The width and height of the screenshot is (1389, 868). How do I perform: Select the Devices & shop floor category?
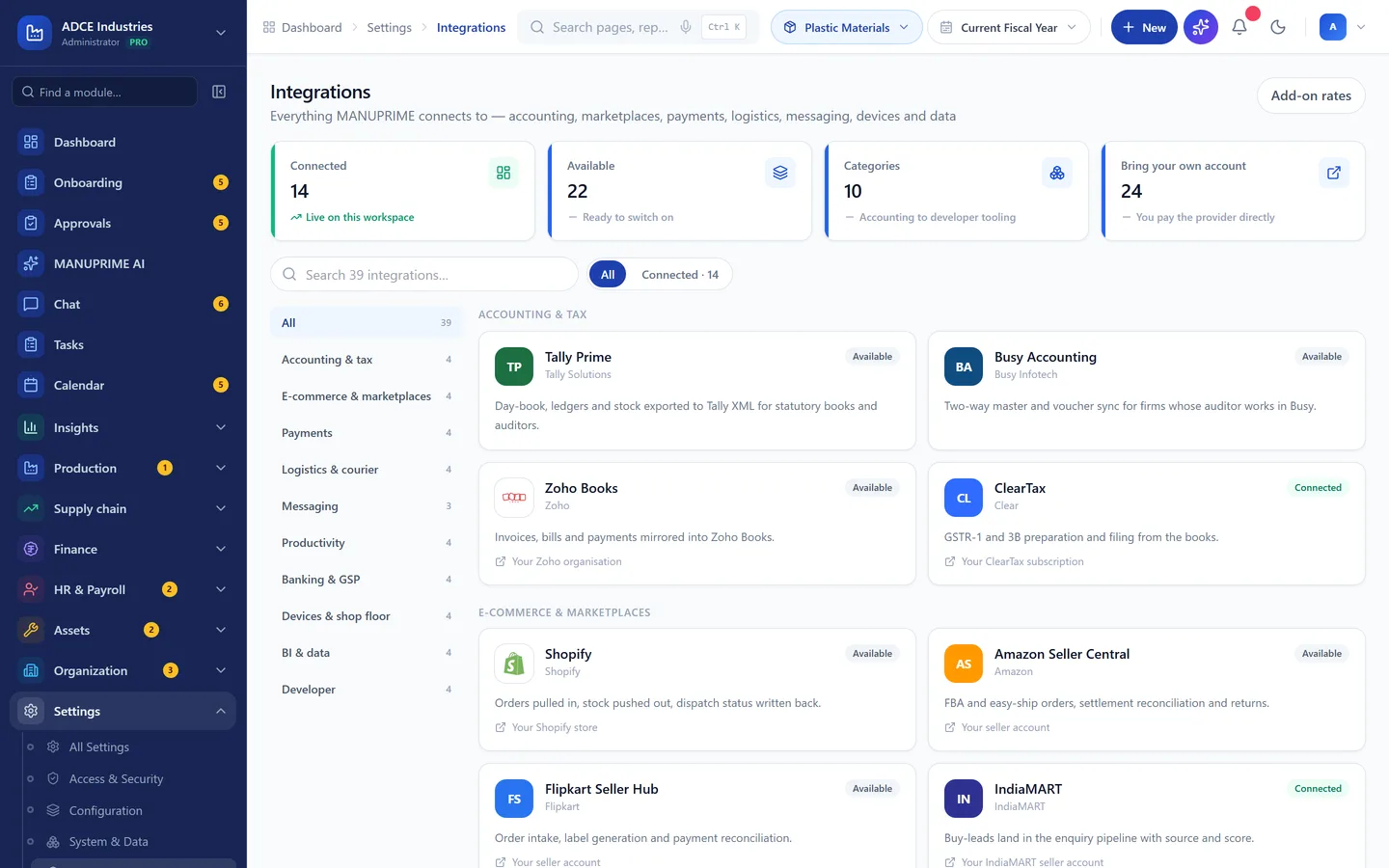coord(367,616)
